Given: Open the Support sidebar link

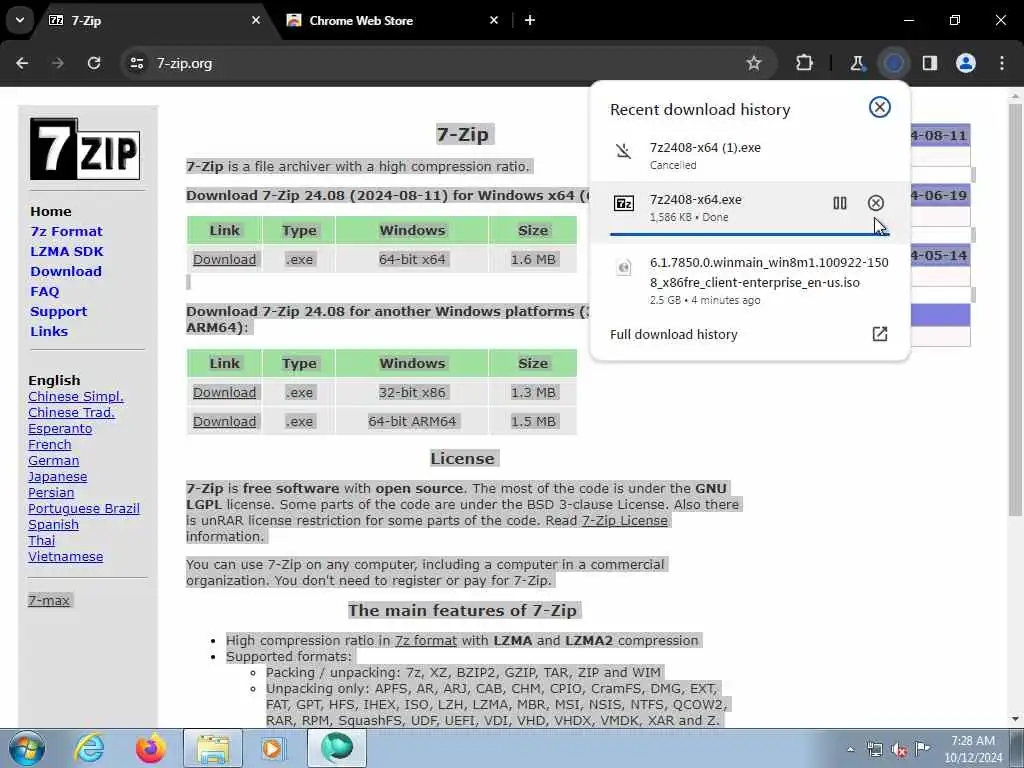Looking at the screenshot, I should point(58,312).
